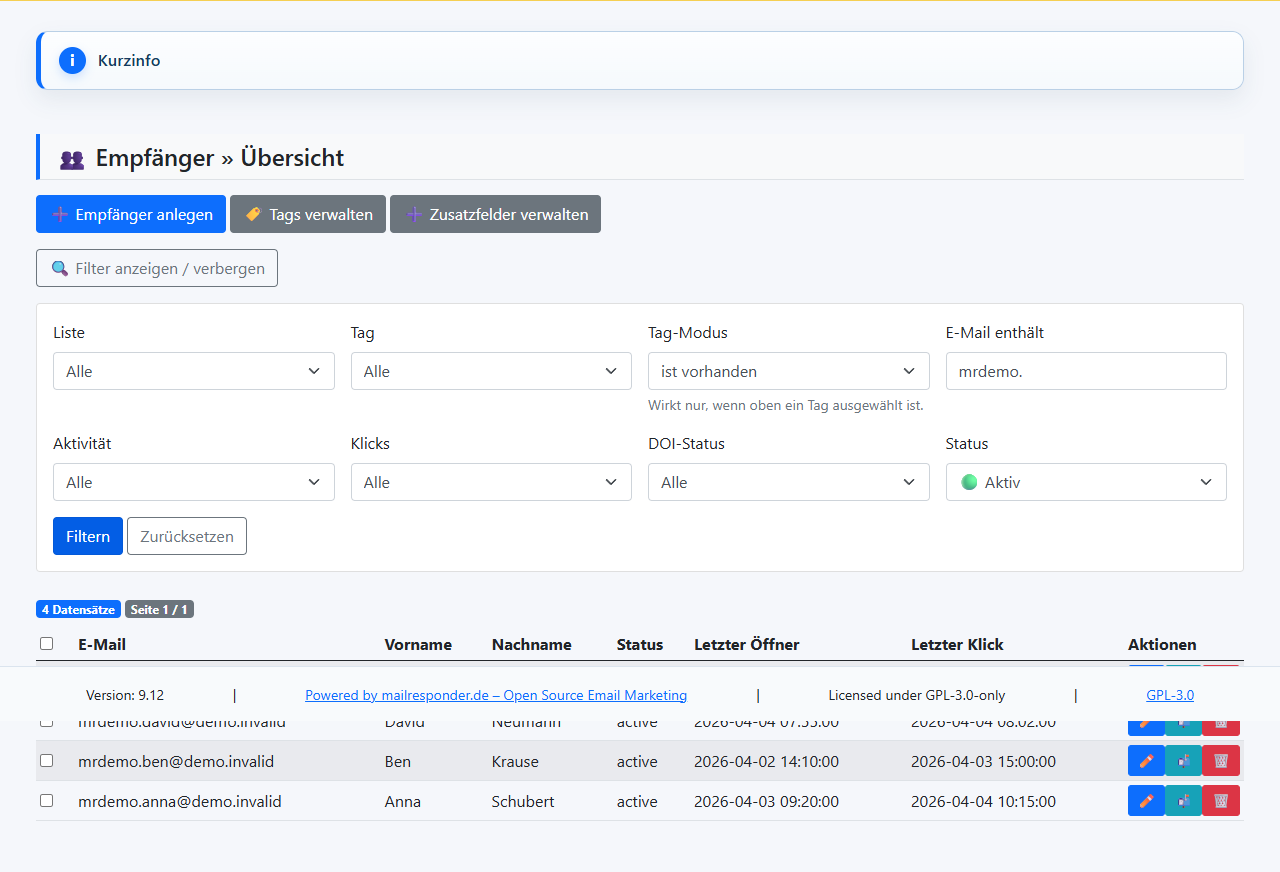Click the Empfänger people icon in heading
This screenshot has height=872, width=1280.
[72, 159]
